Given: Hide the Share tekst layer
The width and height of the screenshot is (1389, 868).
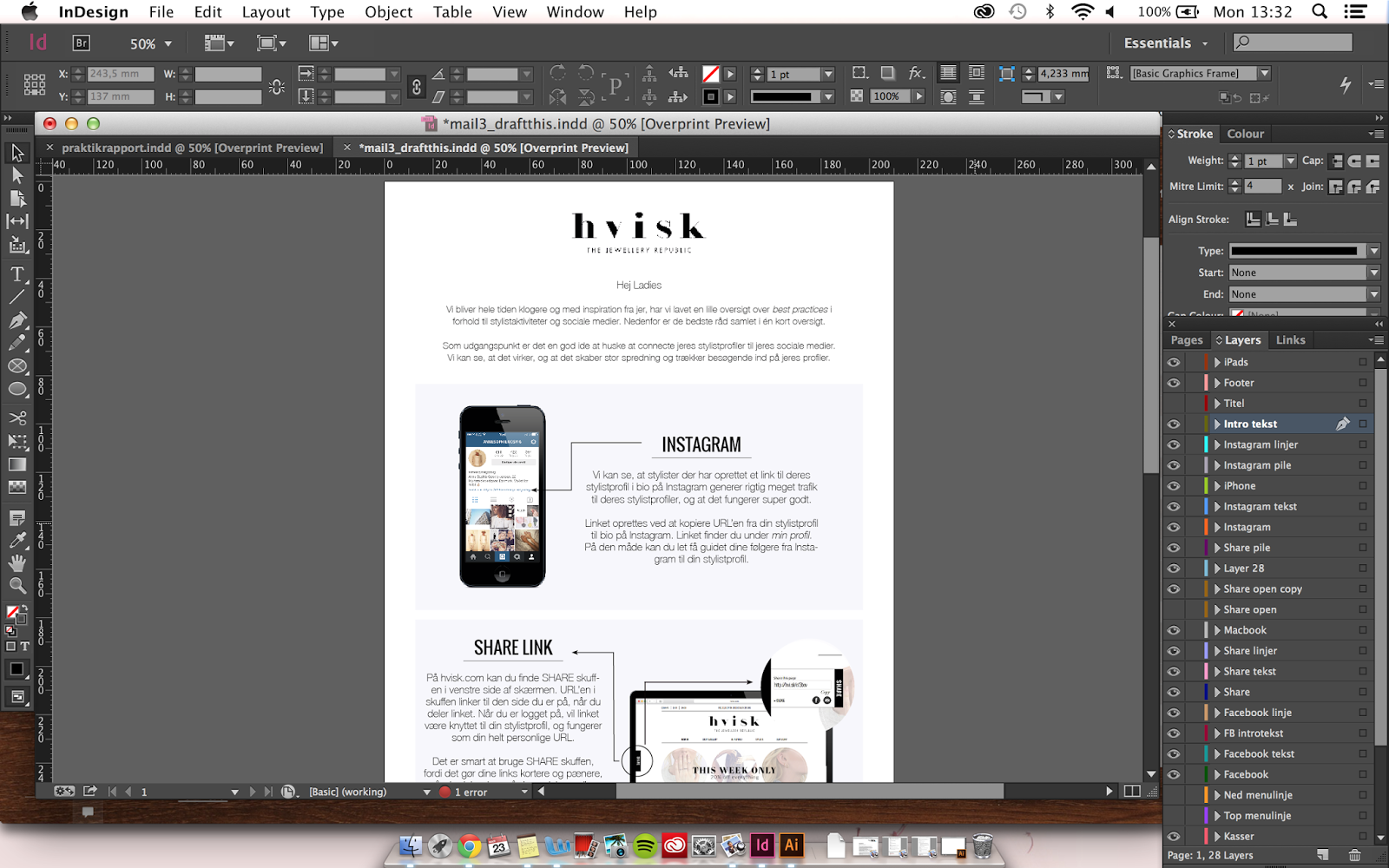Looking at the screenshot, I should click(1174, 672).
